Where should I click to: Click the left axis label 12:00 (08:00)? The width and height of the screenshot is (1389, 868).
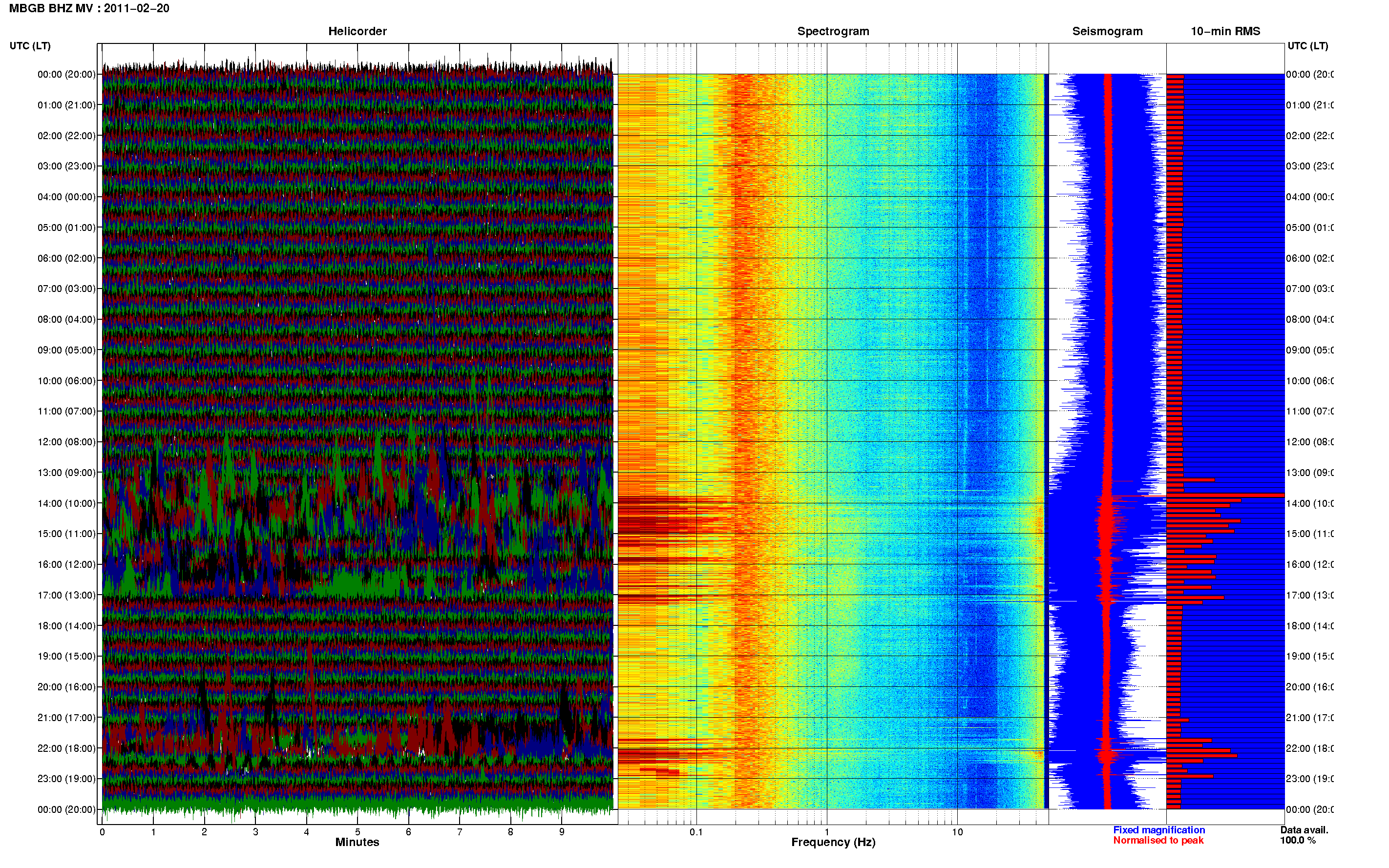click(x=66, y=442)
